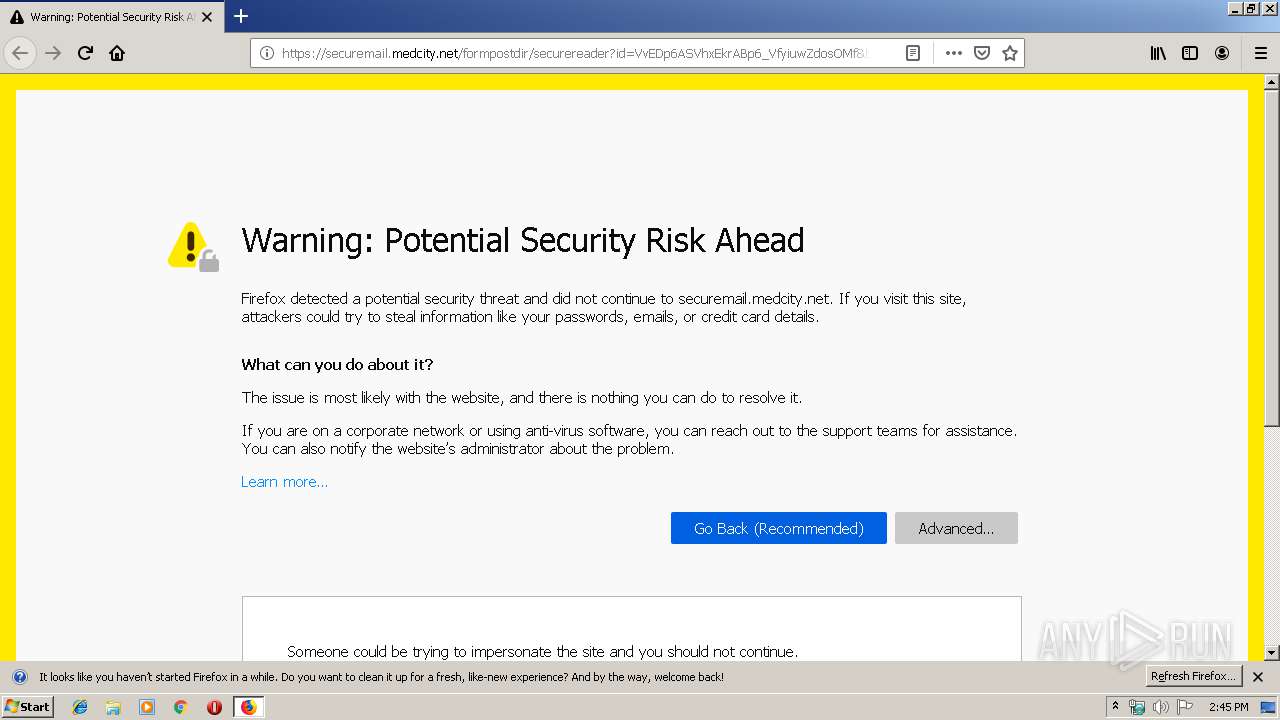
Task: Save page to Pocket
Action: (x=982, y=53)
